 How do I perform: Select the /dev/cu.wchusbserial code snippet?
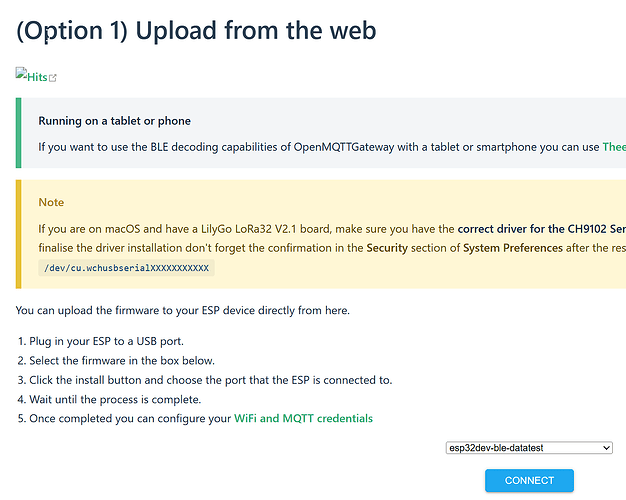[x=127, y=268]
